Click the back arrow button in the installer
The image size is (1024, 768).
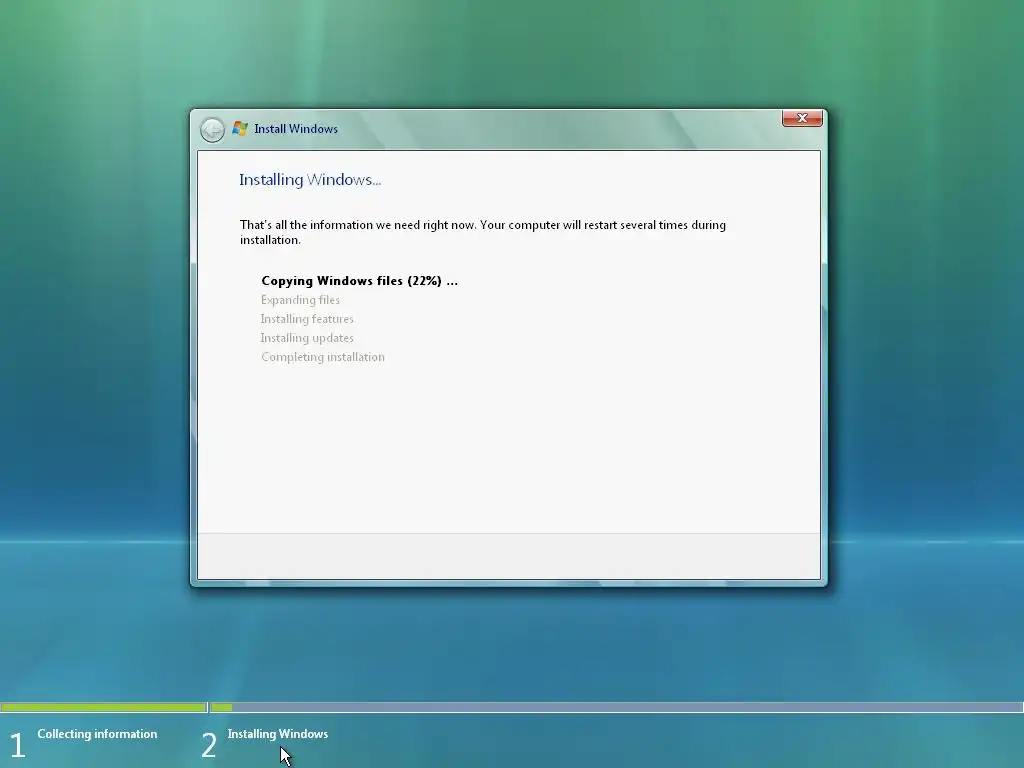[x=212, y=130]
